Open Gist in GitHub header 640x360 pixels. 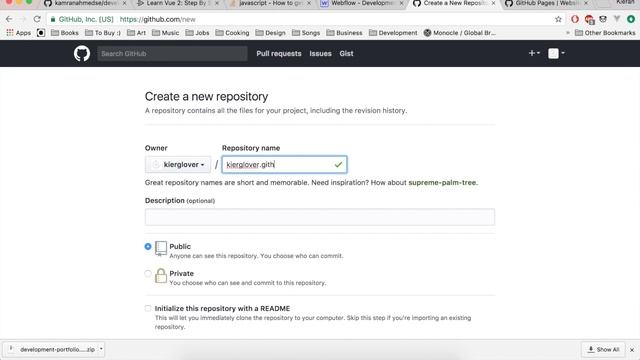click(x=346, y=53)
